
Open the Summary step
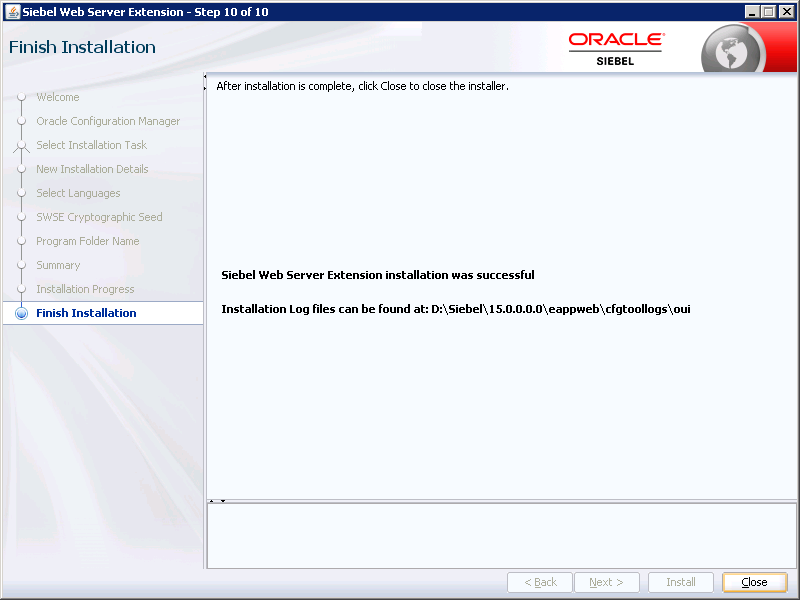coord(58,265)
